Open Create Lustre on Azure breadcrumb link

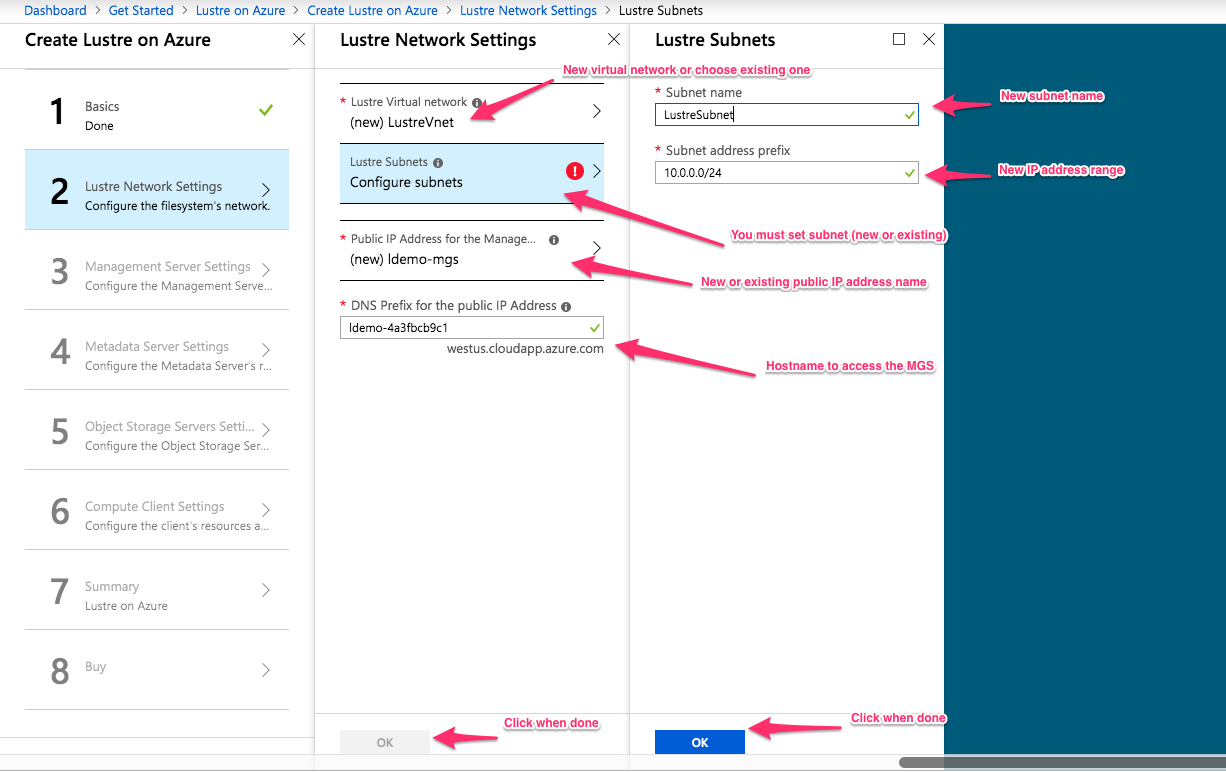[372, 11]
